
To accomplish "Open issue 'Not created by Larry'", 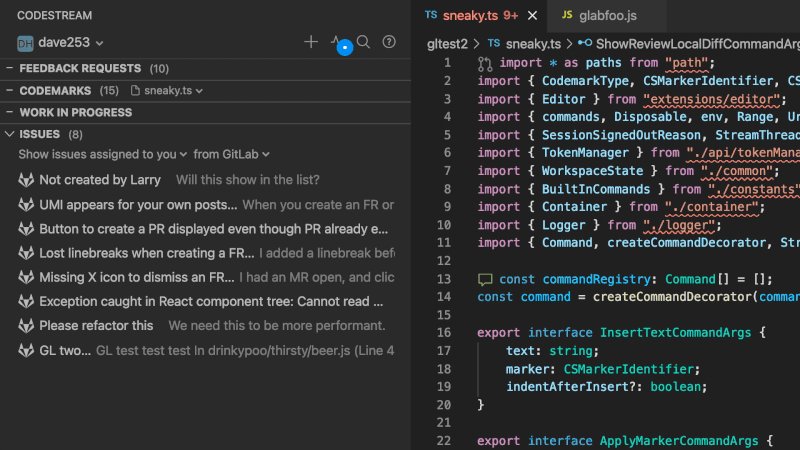I will (x=206, y=180).
